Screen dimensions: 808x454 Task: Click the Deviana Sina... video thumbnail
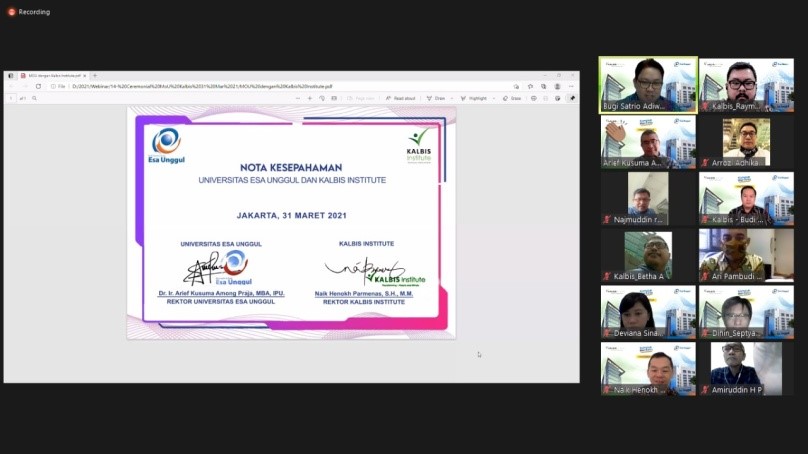648,312
